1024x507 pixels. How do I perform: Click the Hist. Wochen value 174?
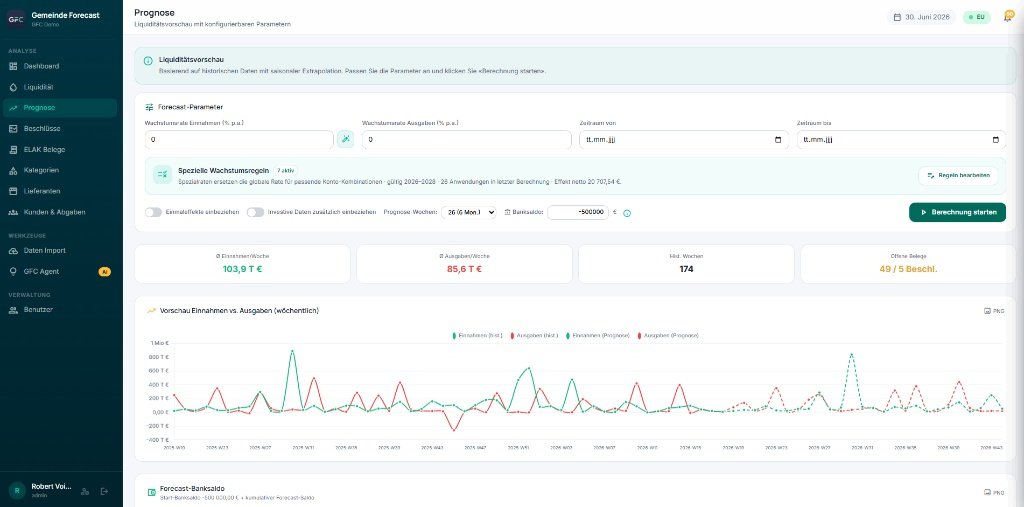coord(686,269)
